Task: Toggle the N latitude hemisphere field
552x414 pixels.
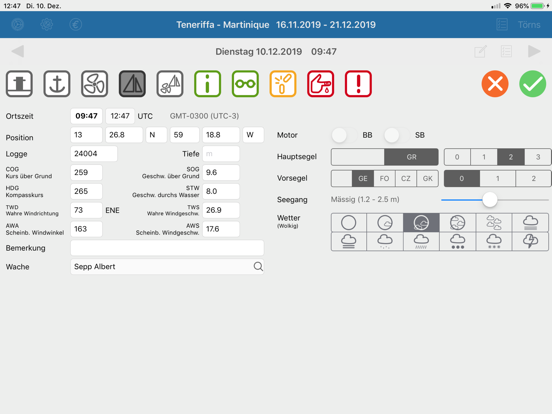Action: (x=156, y=135)
